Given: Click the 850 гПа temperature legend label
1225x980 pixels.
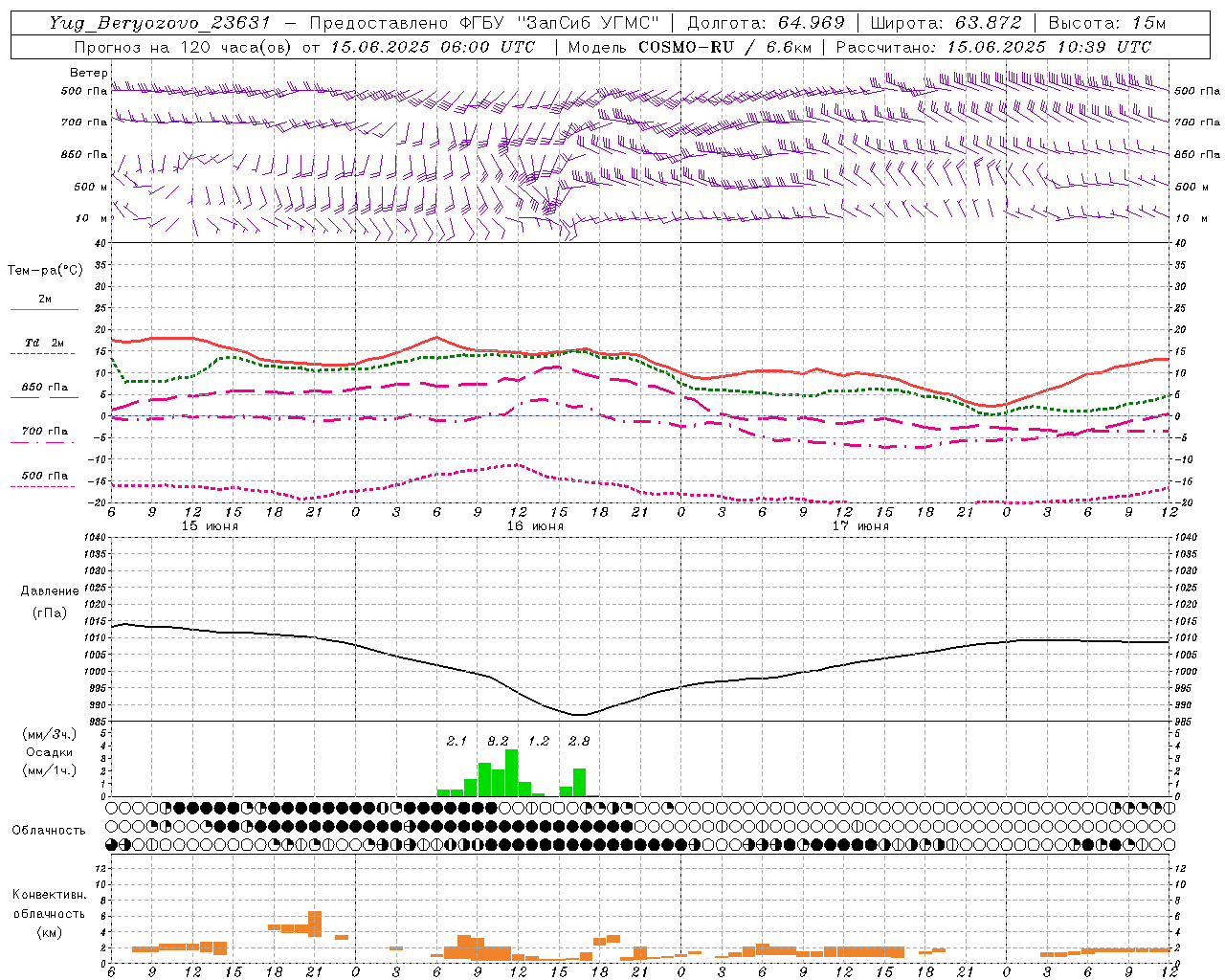Looking at the screenshot, I should click(x=45, y=388).
